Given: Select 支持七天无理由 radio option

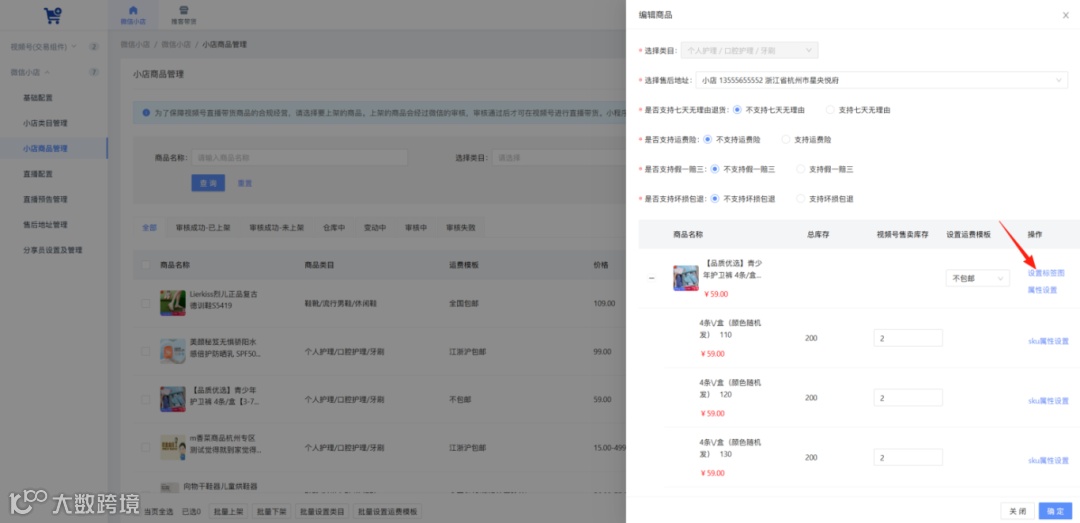Looking at the screenshot, I should (x=829, y=110).
